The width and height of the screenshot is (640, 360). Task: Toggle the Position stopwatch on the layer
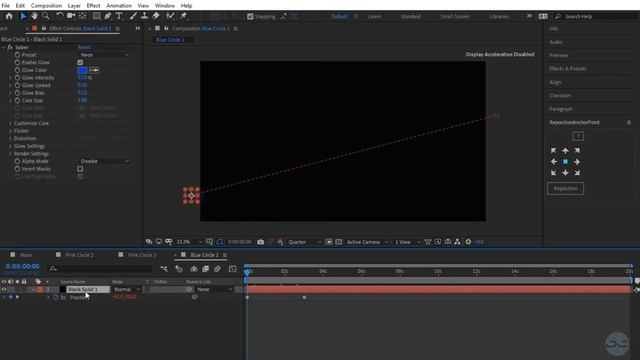pos(56,297)
